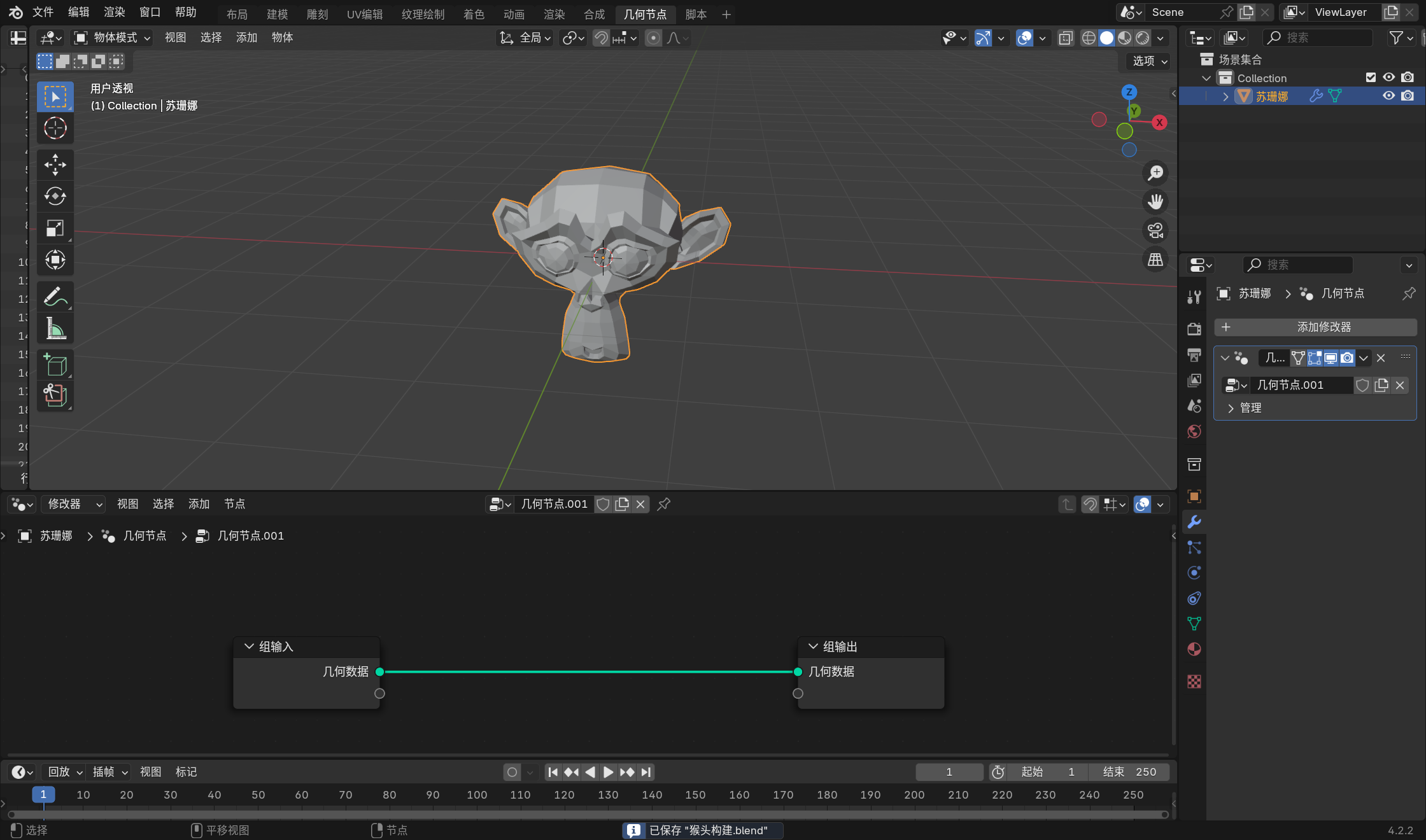Open the Material properties tab
Viewport: 1426px width, 840px height.
pos(1194,649)
